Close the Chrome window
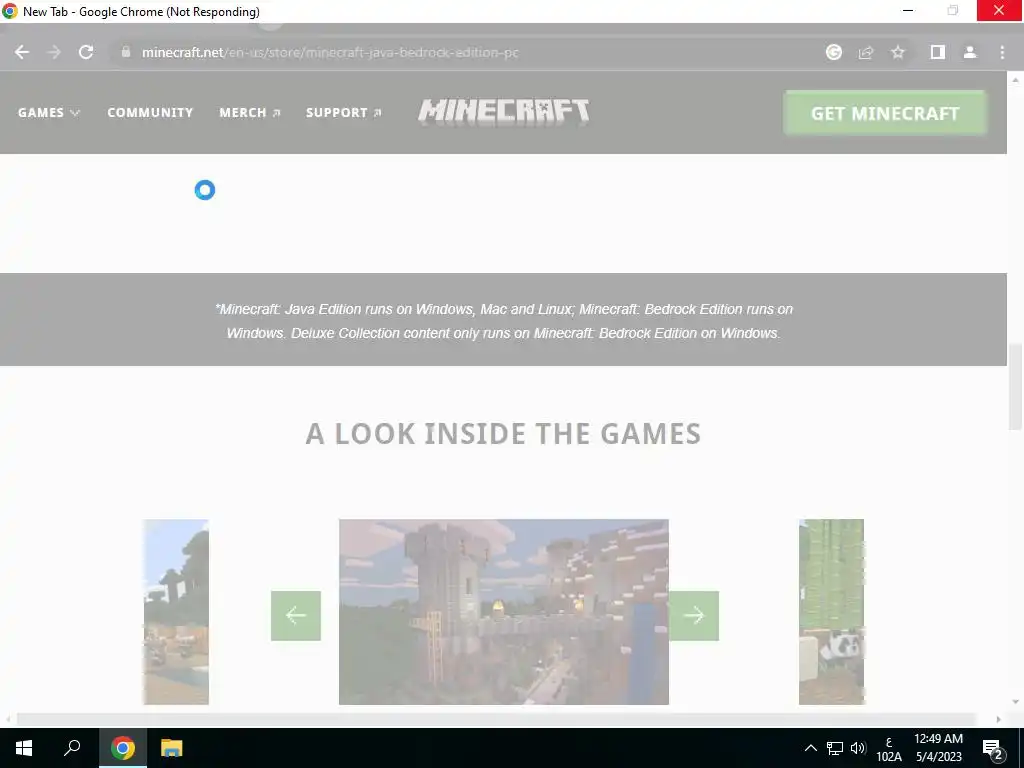This screenshot has height=768, width=1024. pyautogui.click(x=999, y=10)
